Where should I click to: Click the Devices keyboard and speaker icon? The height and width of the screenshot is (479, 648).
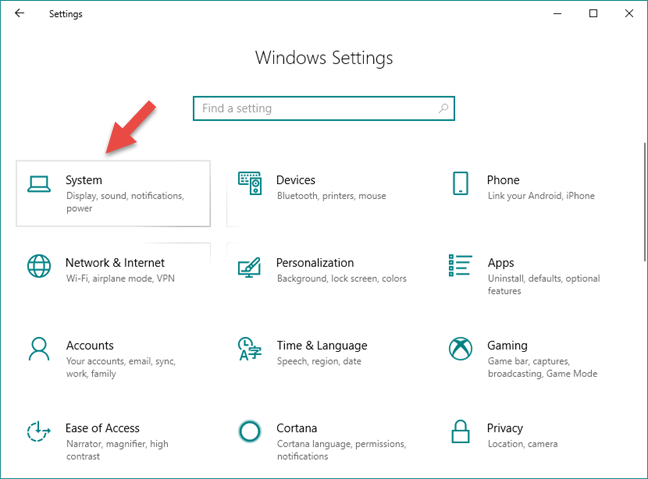250,183
